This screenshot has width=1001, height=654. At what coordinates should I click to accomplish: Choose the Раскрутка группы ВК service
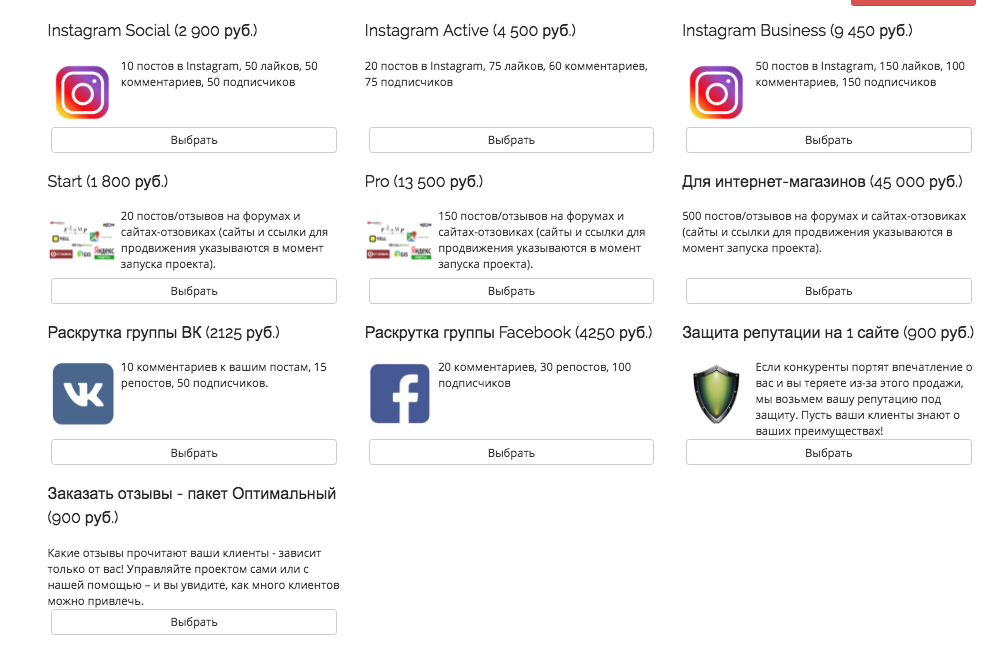point(194,453)
